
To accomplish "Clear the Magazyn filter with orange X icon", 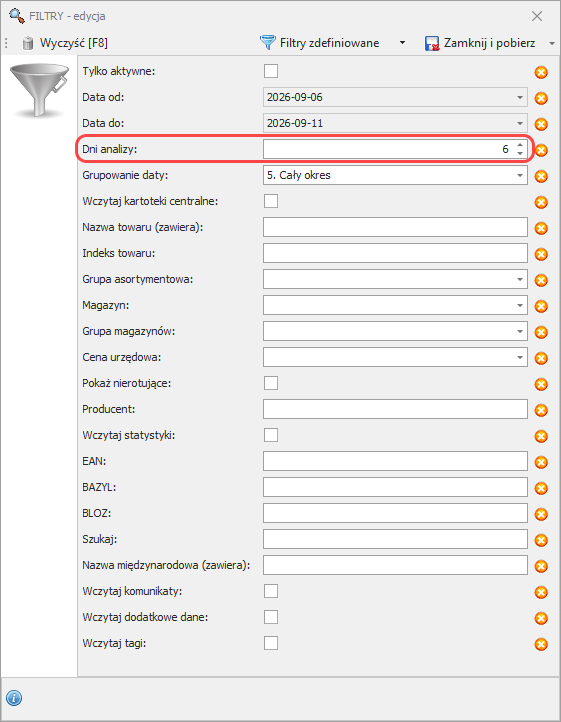I will (x=541, y=306).
